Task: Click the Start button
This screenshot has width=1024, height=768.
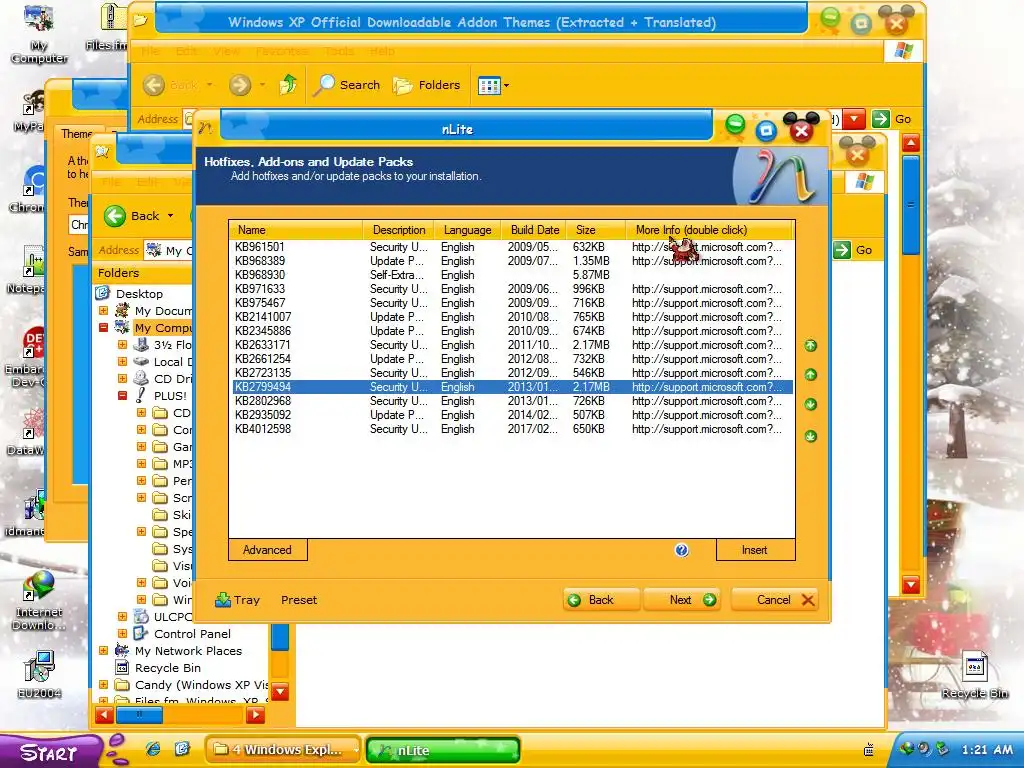Action: [49, 752]
